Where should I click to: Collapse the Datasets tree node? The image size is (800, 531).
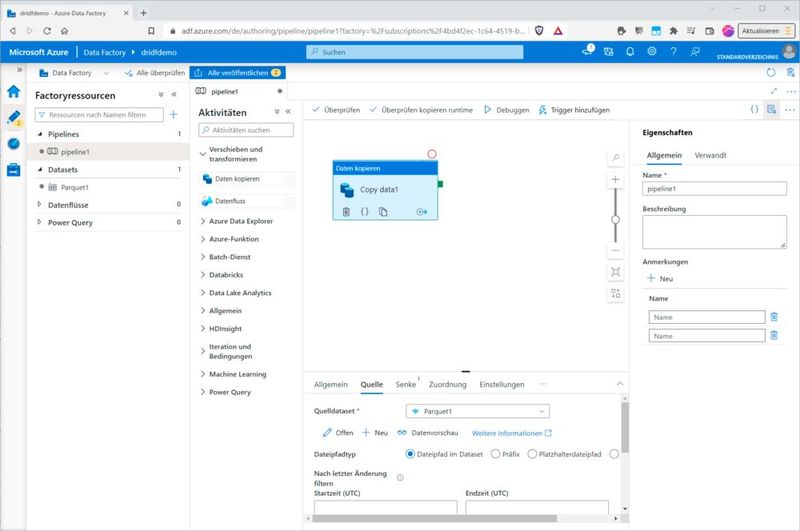click(x=40, y=169)
